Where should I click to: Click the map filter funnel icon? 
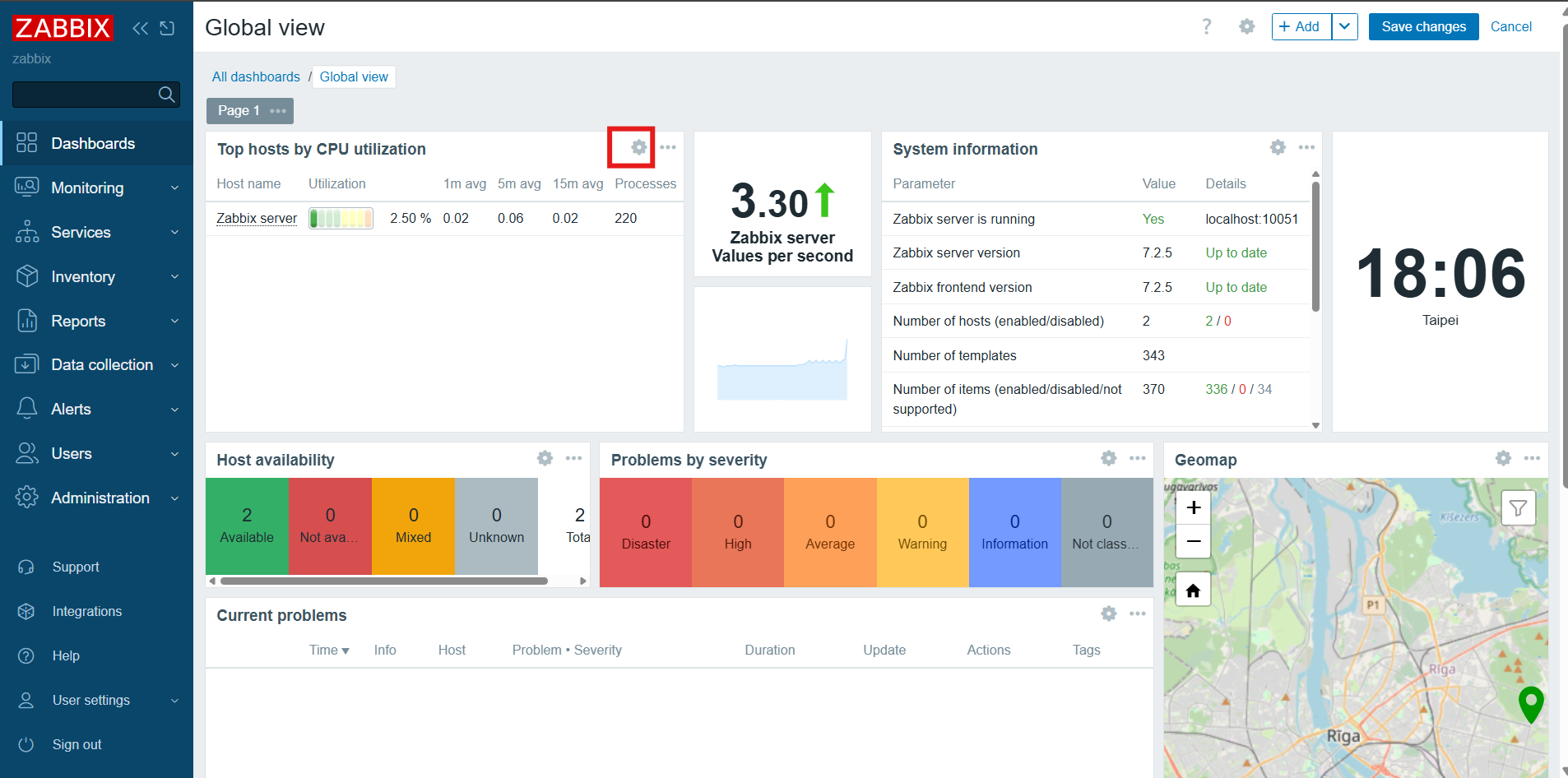(1518, 508)
